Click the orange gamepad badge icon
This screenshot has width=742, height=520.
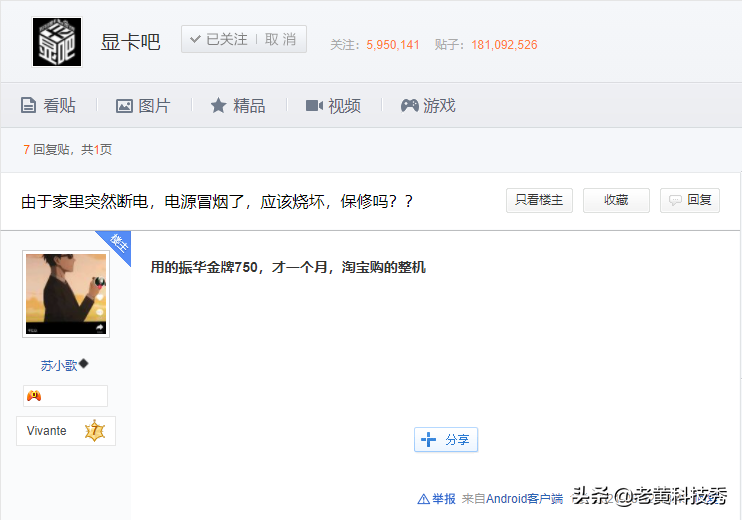[x=34, y=396]
